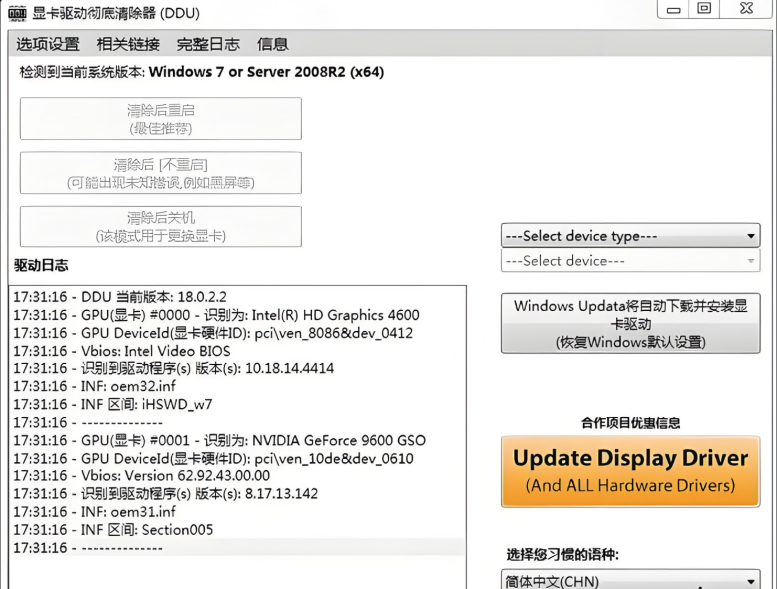Screen dimensions: 777x589
Task: Expand the Select device type dropdown
Action: coord(630,236)
